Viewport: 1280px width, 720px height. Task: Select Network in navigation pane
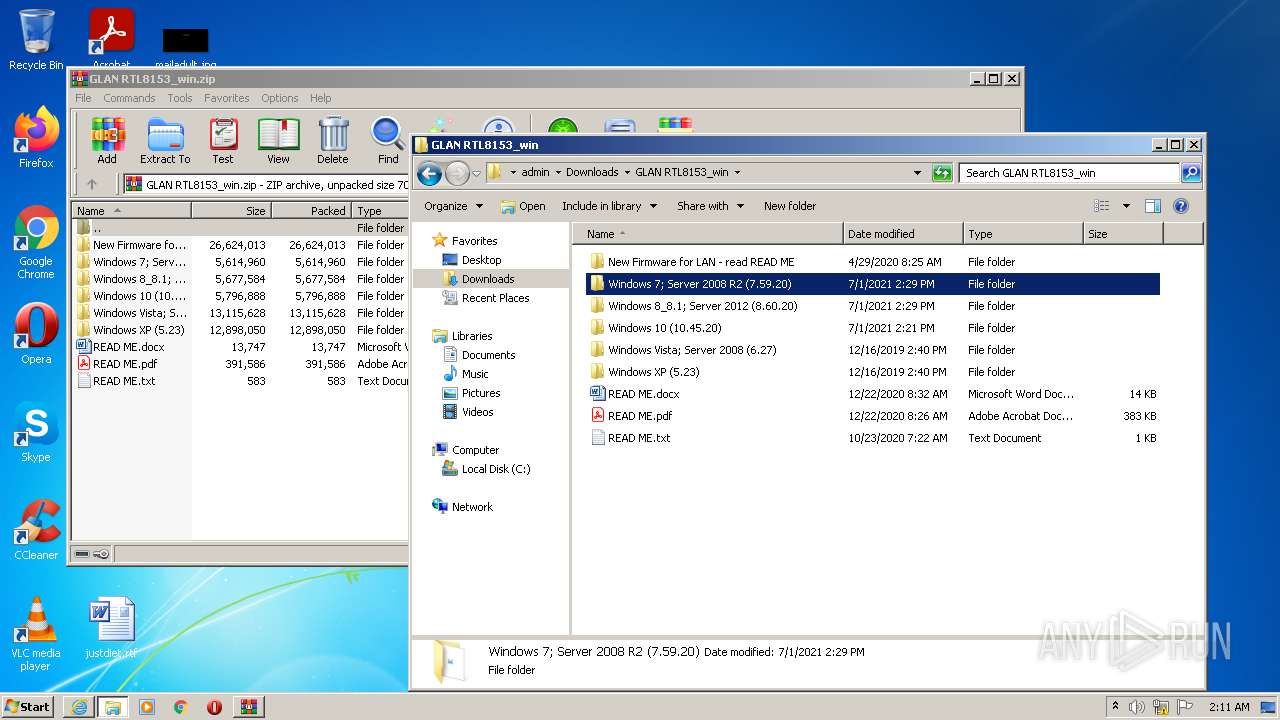click(472, 507)
